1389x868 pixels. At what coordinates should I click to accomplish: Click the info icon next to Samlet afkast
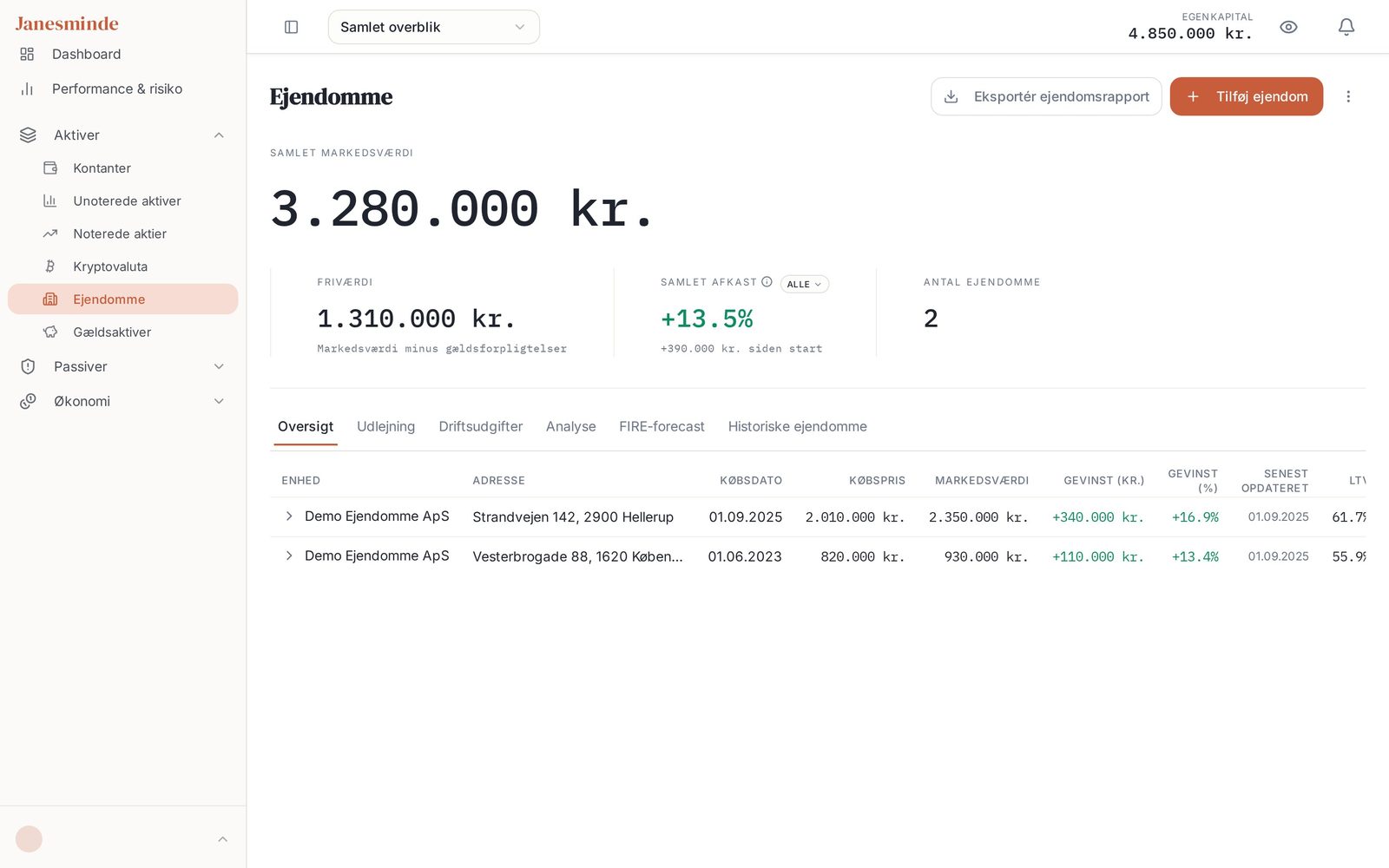(767, 282)
